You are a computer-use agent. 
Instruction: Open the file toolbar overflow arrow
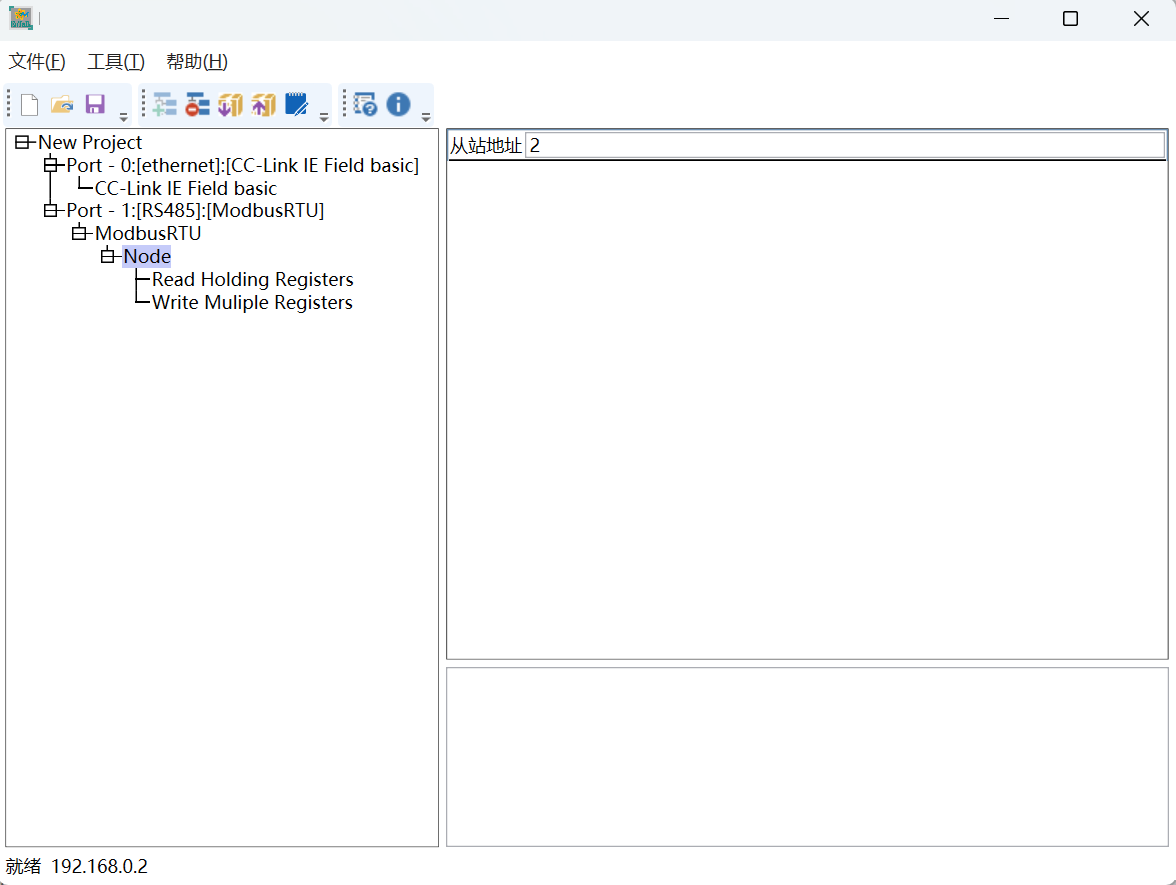pos(124,117)
